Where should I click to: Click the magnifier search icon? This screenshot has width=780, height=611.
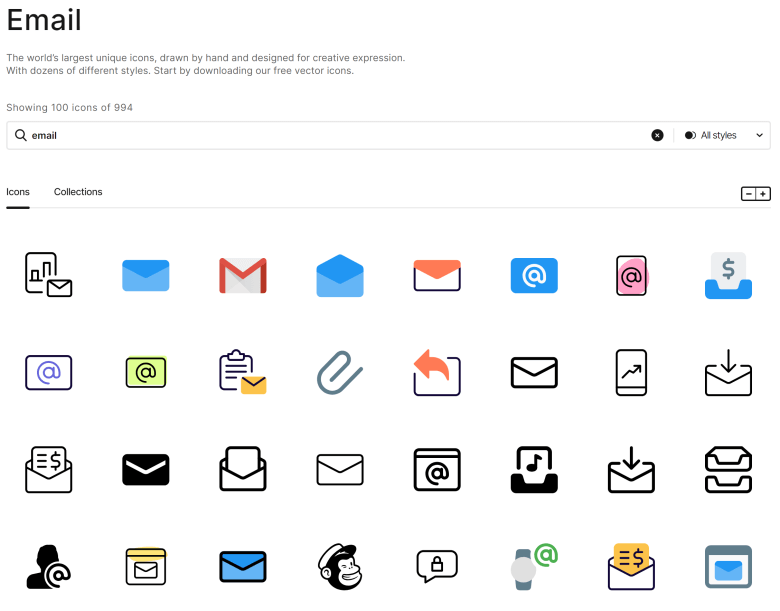(20, 135)
